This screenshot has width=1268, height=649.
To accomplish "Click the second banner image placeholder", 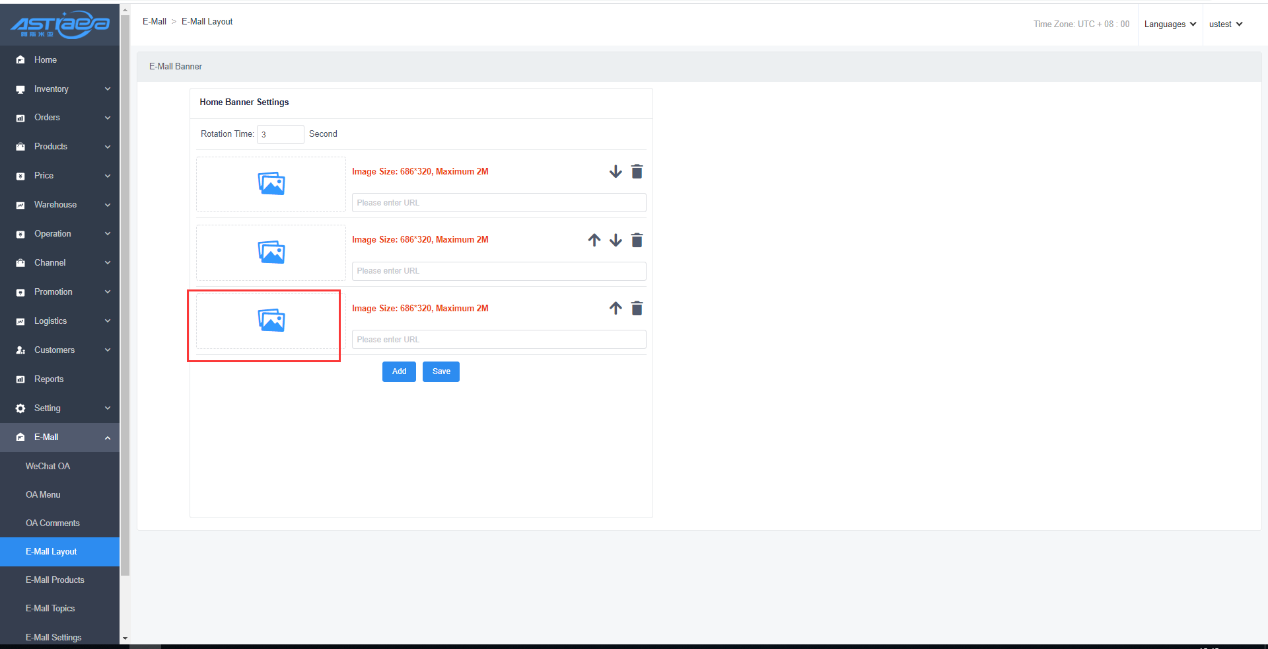I will (x=271, y=253).
